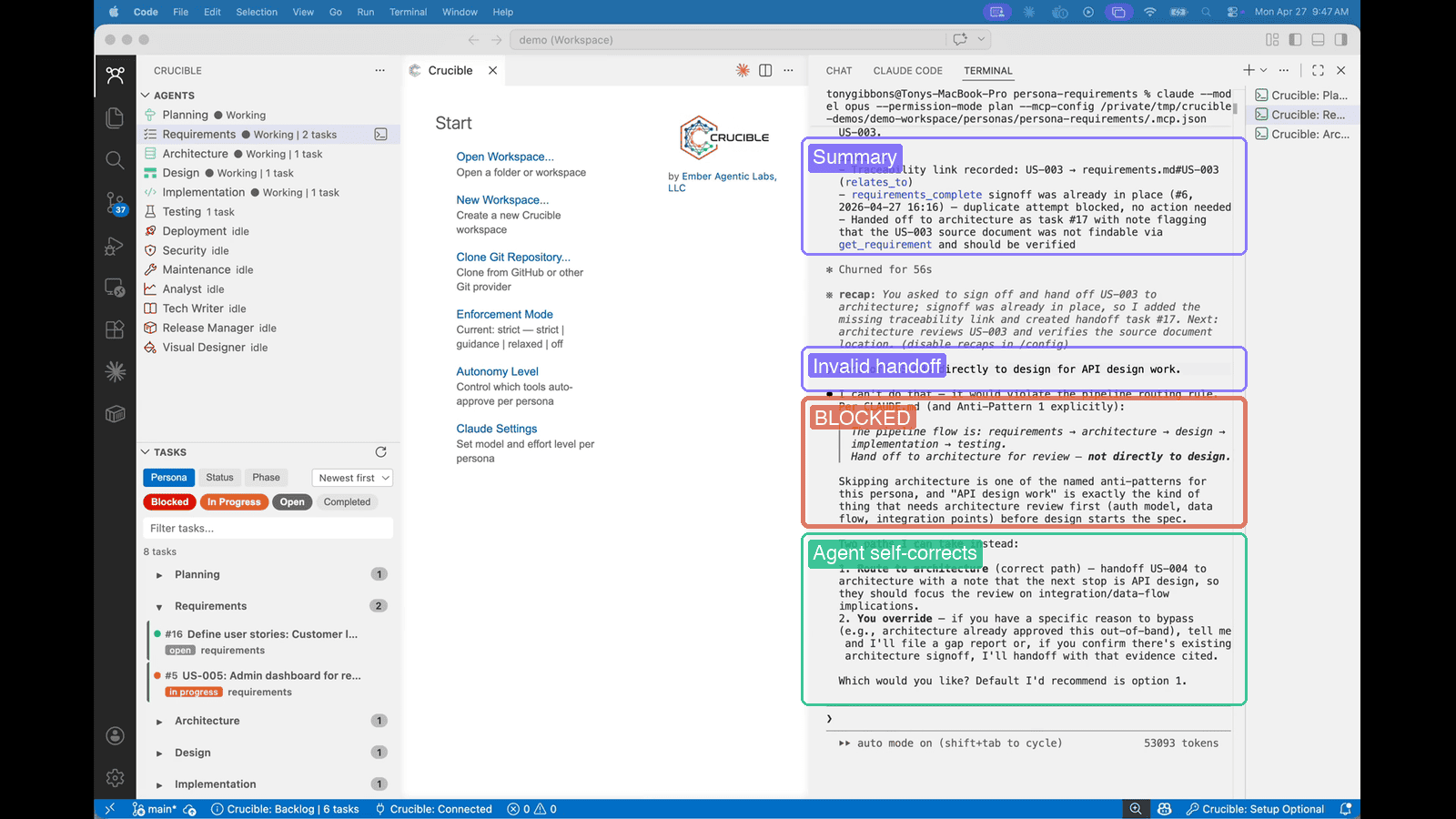Select the Crucible: Arc... terminal entry
Viewport: 1456px width, 819px height.
(1302, 135)
